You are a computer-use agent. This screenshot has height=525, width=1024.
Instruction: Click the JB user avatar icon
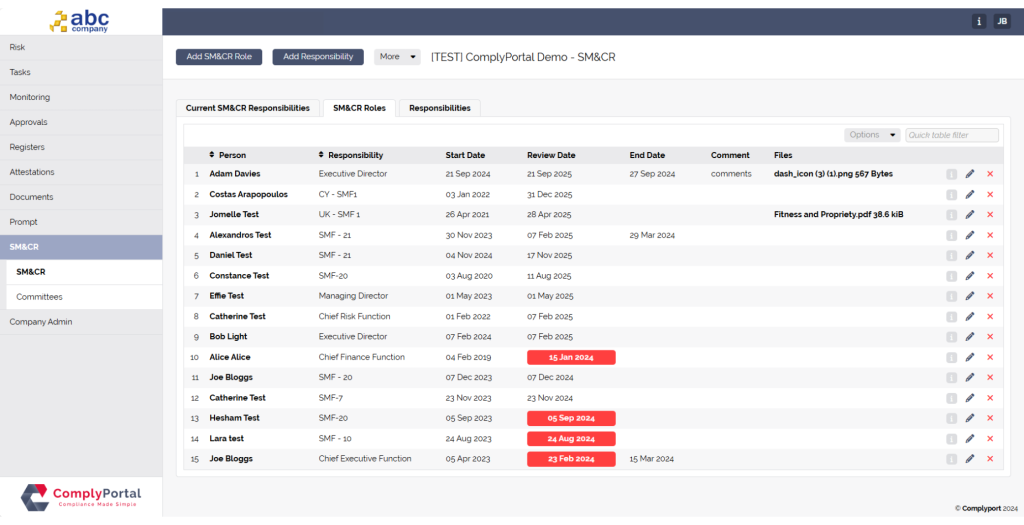(1001, 21)
